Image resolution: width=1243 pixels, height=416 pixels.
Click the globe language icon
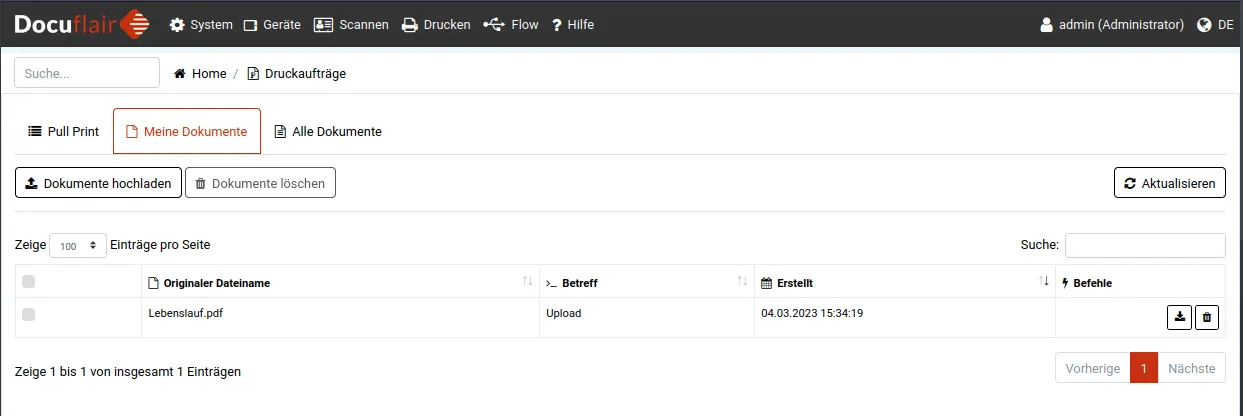click(1204, 25)
